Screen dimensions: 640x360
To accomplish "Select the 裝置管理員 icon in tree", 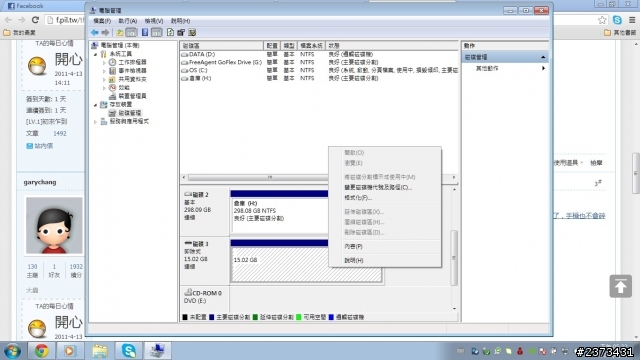I will pos(112,96).
